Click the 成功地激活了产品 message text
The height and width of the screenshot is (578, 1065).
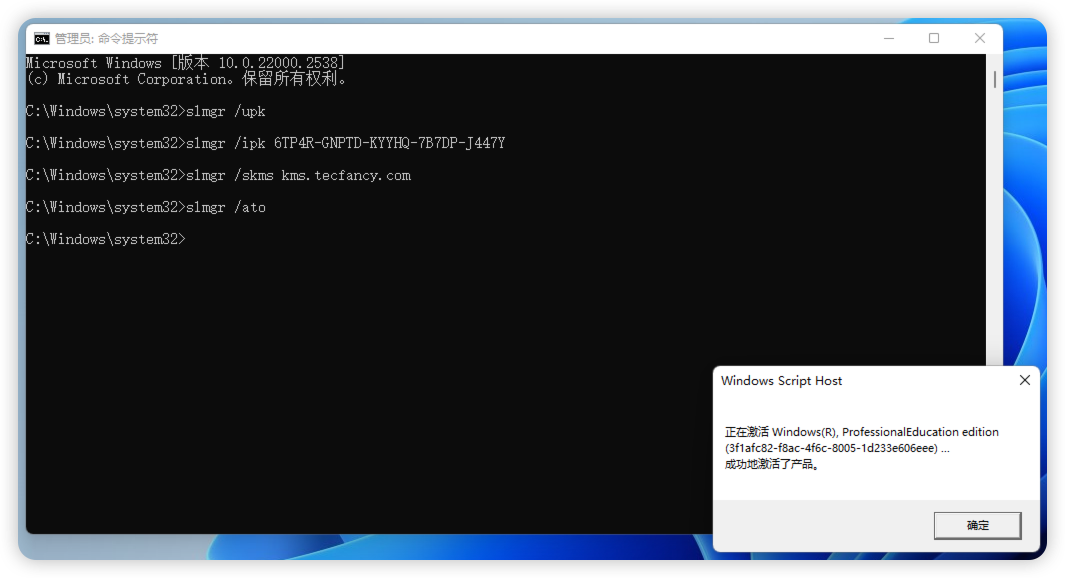[x=772, y=464]
